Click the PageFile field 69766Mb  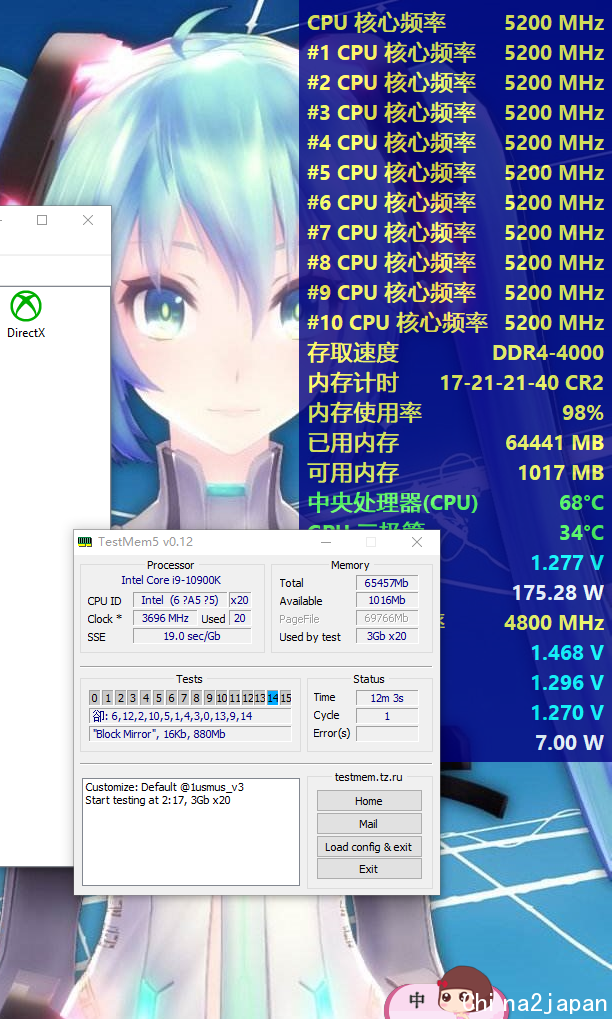pos(387,619)
